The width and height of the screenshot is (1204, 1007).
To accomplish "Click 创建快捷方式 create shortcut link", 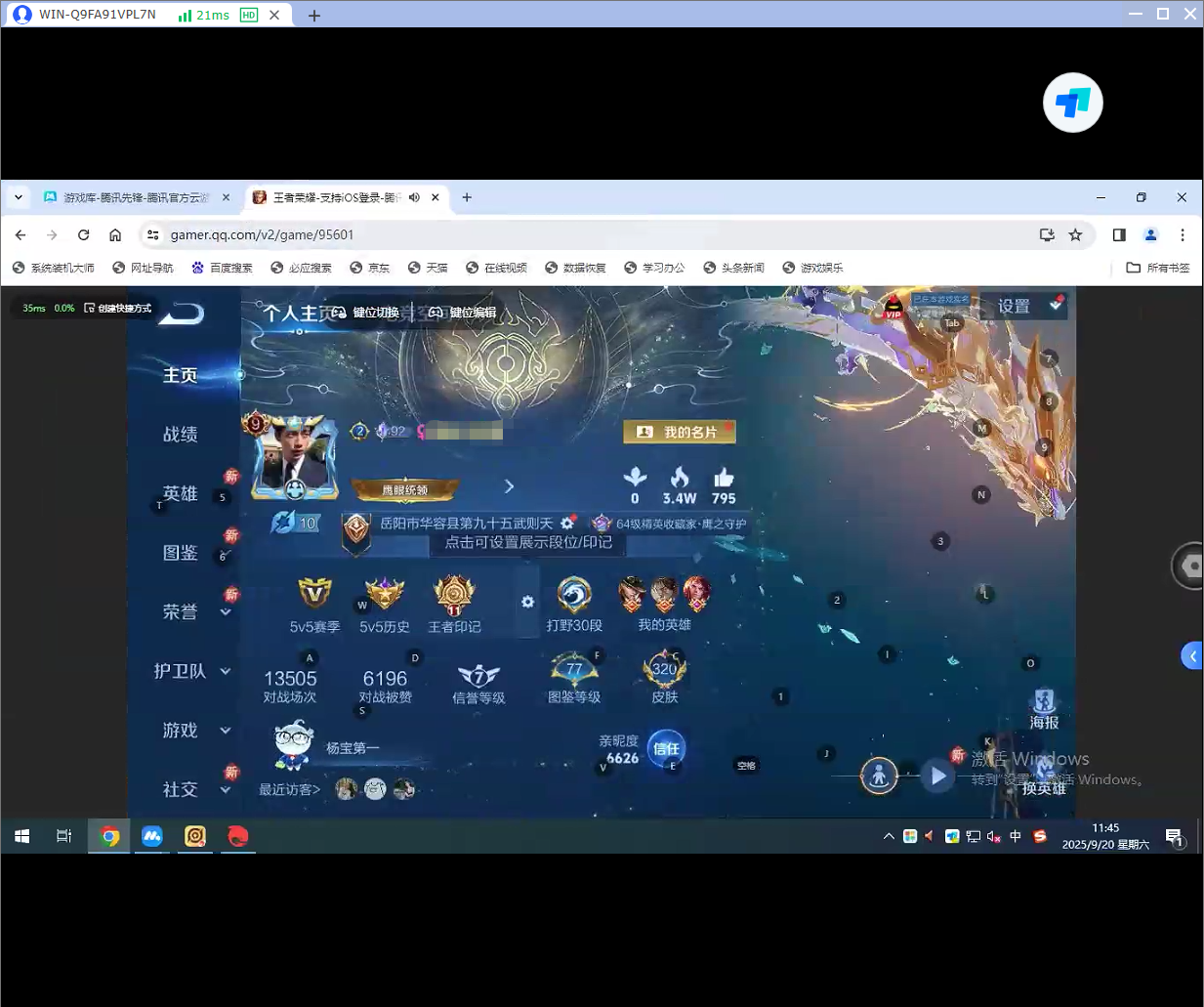I will (118, 308).
